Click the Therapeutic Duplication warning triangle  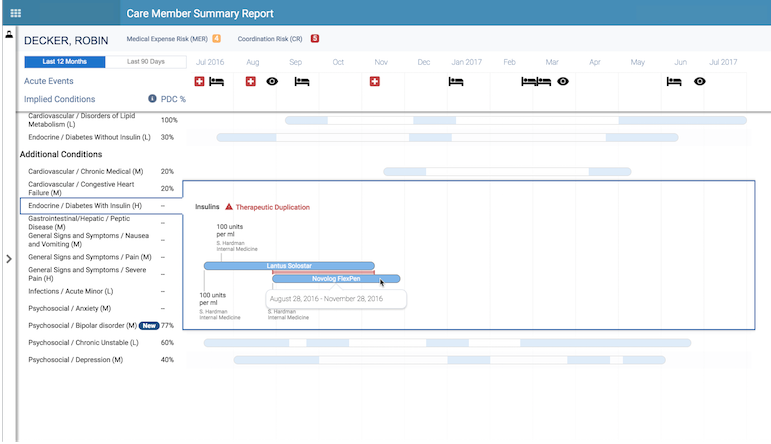click(229, 207)
